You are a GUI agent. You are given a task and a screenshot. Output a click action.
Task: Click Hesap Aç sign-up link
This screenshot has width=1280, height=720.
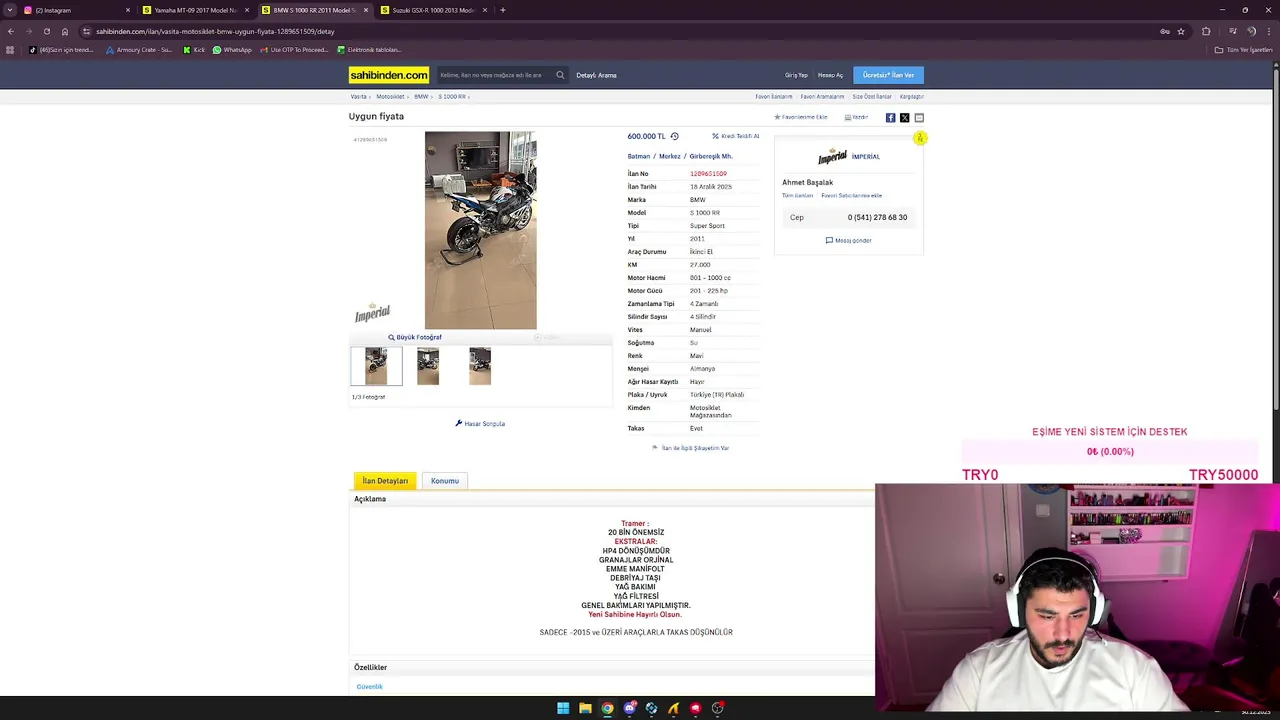point(830,75)
